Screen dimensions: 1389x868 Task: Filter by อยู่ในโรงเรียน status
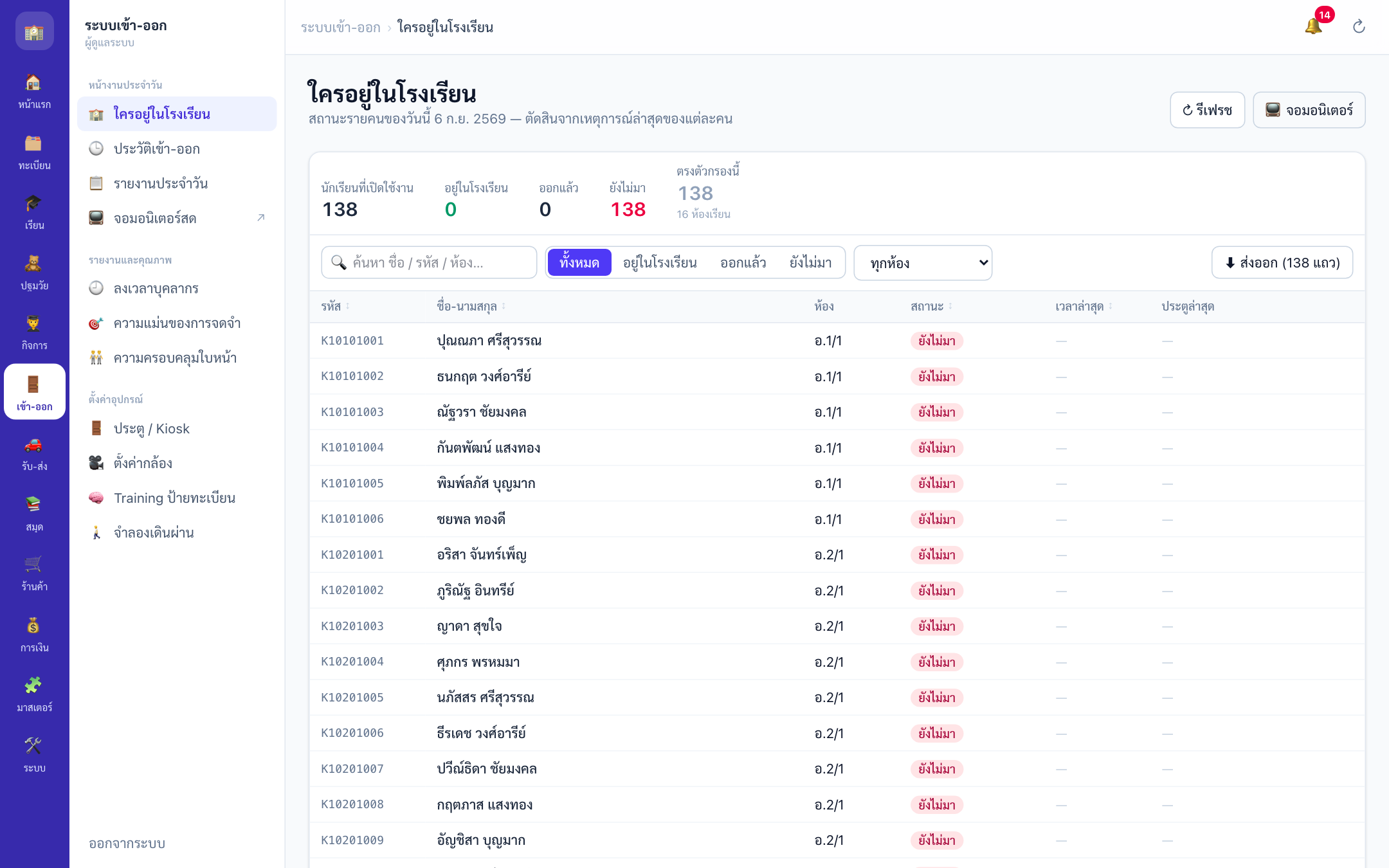(x=660, y=262)
